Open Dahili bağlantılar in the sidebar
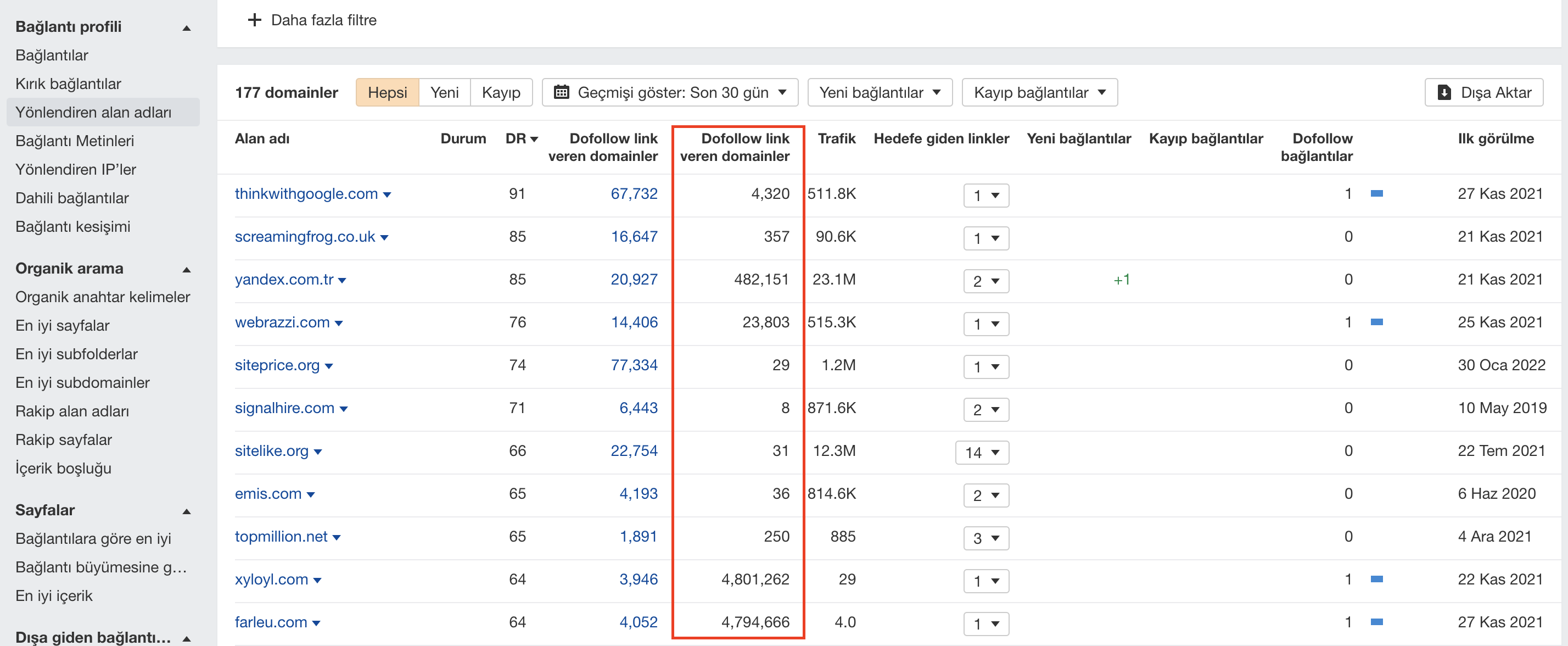Viewport: 1568px width, 646px height. pos(72,198)
